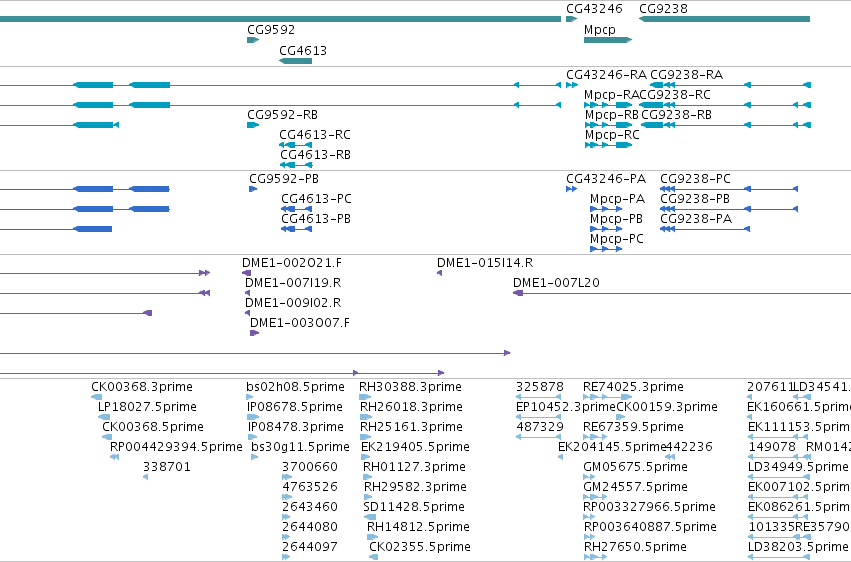Screen dimensions: 851x562
Task: Click the teal Mpcp gene bar glyph
Action: point(608,40)
